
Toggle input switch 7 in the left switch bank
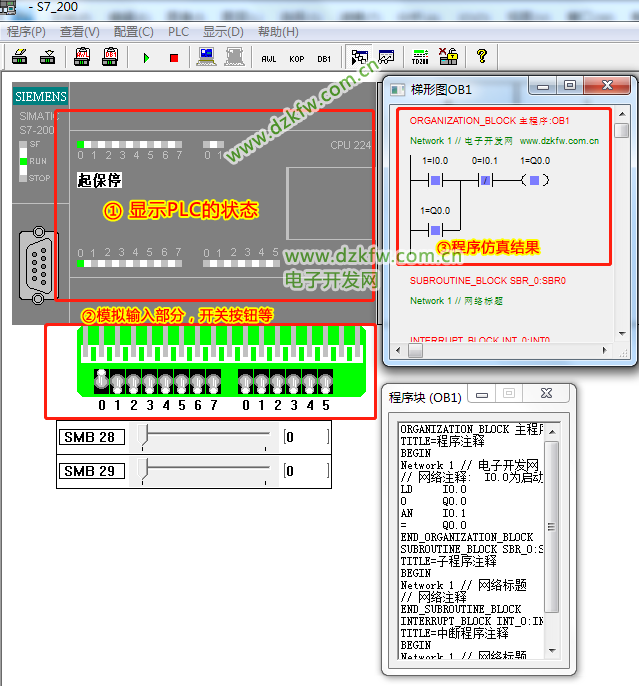tap(213, 382)
